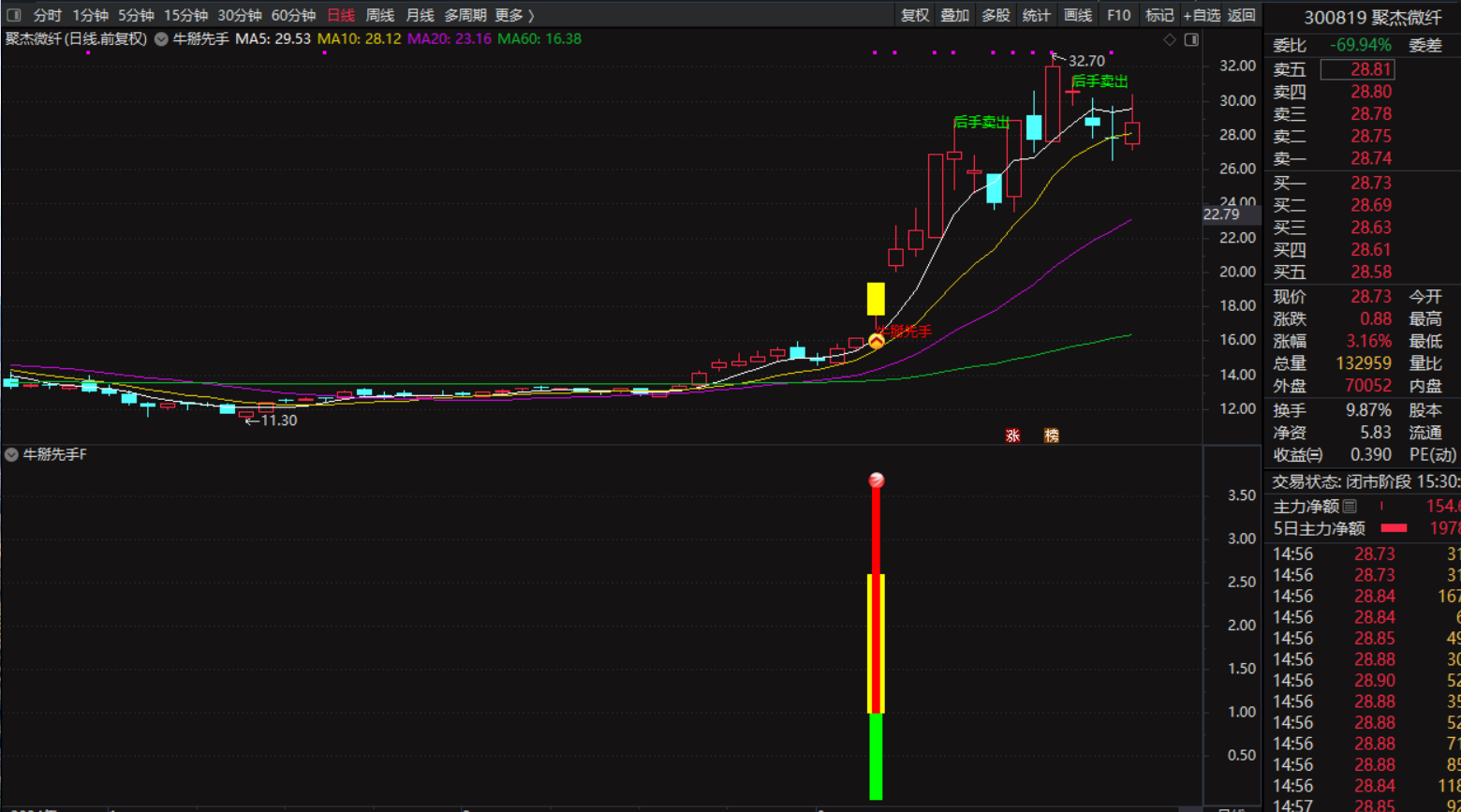1461x812 pixels.
Task: Open the 画线 drawing tool
Action: coord(1078,15)
